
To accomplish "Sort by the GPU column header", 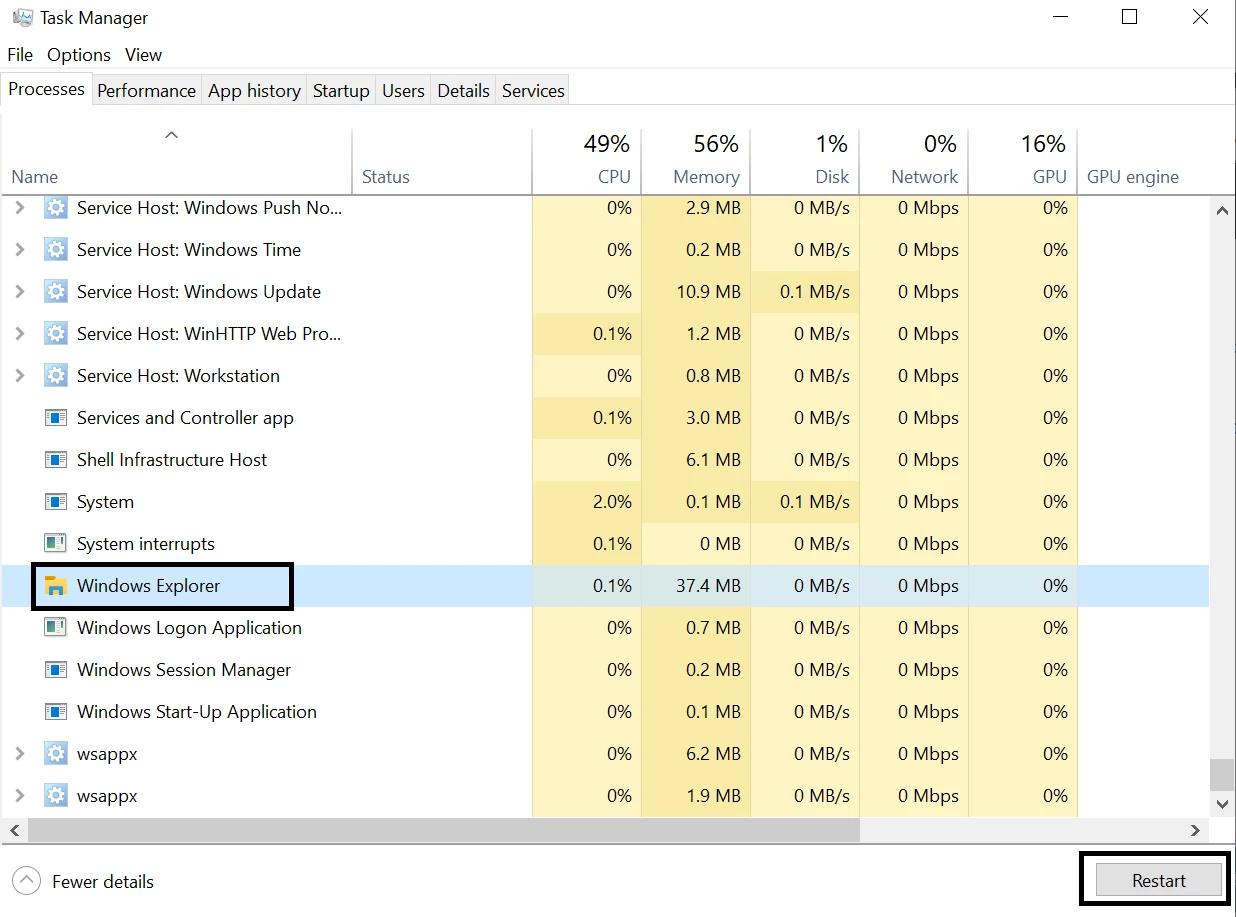I will click(1023, 160).
